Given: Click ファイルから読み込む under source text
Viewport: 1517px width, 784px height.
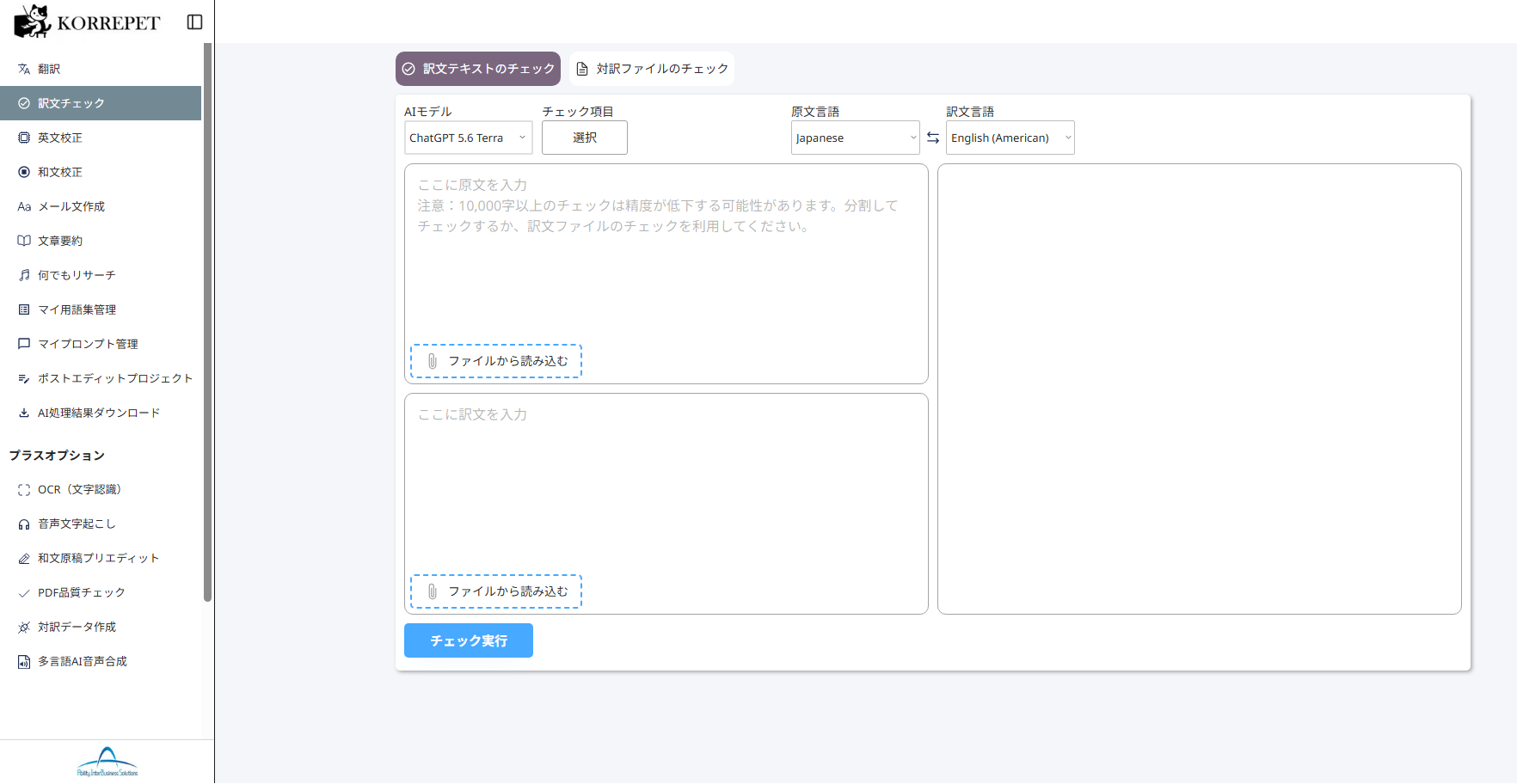Looking at the screenshot, I should 496,361.
